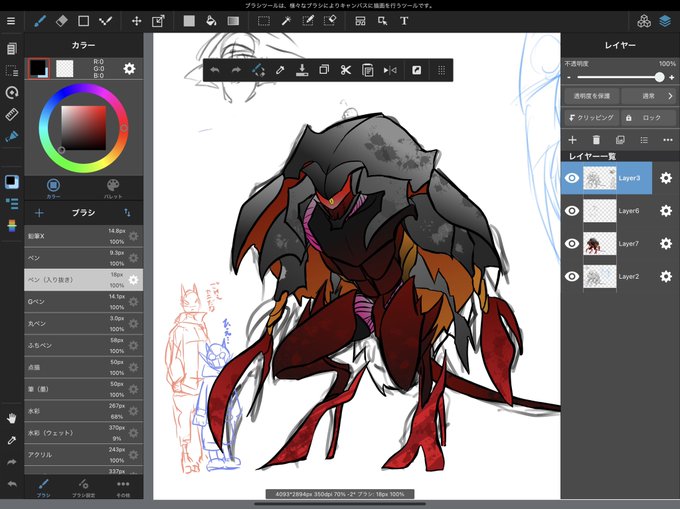Add a new layer with plus button
Viewport: 680px width, 509px height.
coord(572,140)
